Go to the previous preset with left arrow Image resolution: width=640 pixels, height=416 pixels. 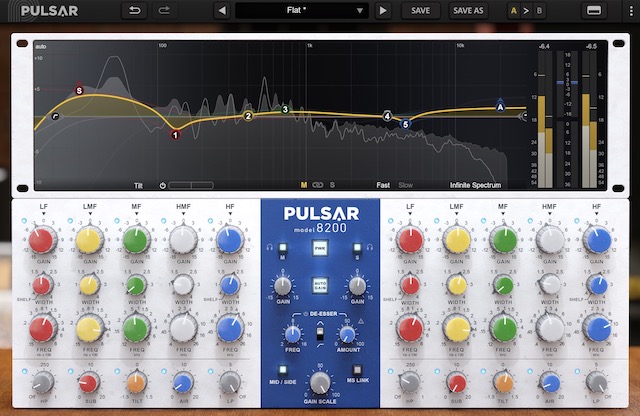pyautogui.click(x=221, y=10)
